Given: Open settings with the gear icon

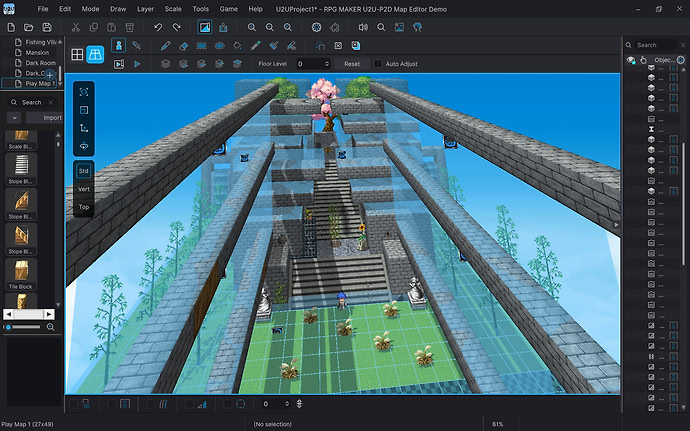Looking at the screenshot, I should coord(316,27).
